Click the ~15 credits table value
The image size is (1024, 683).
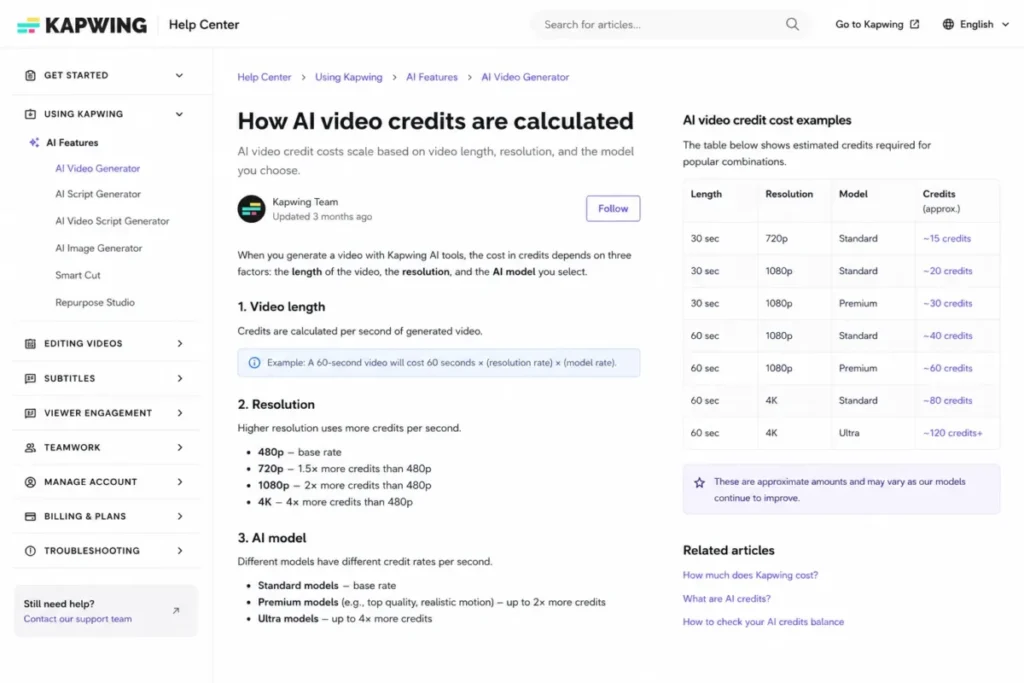click(x=946, y=238)
